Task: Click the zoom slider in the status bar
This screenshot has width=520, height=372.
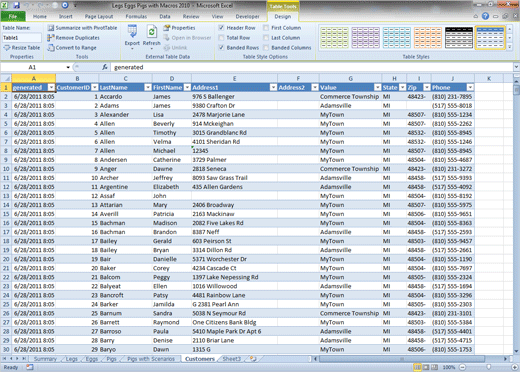Action: click(489, 367)
